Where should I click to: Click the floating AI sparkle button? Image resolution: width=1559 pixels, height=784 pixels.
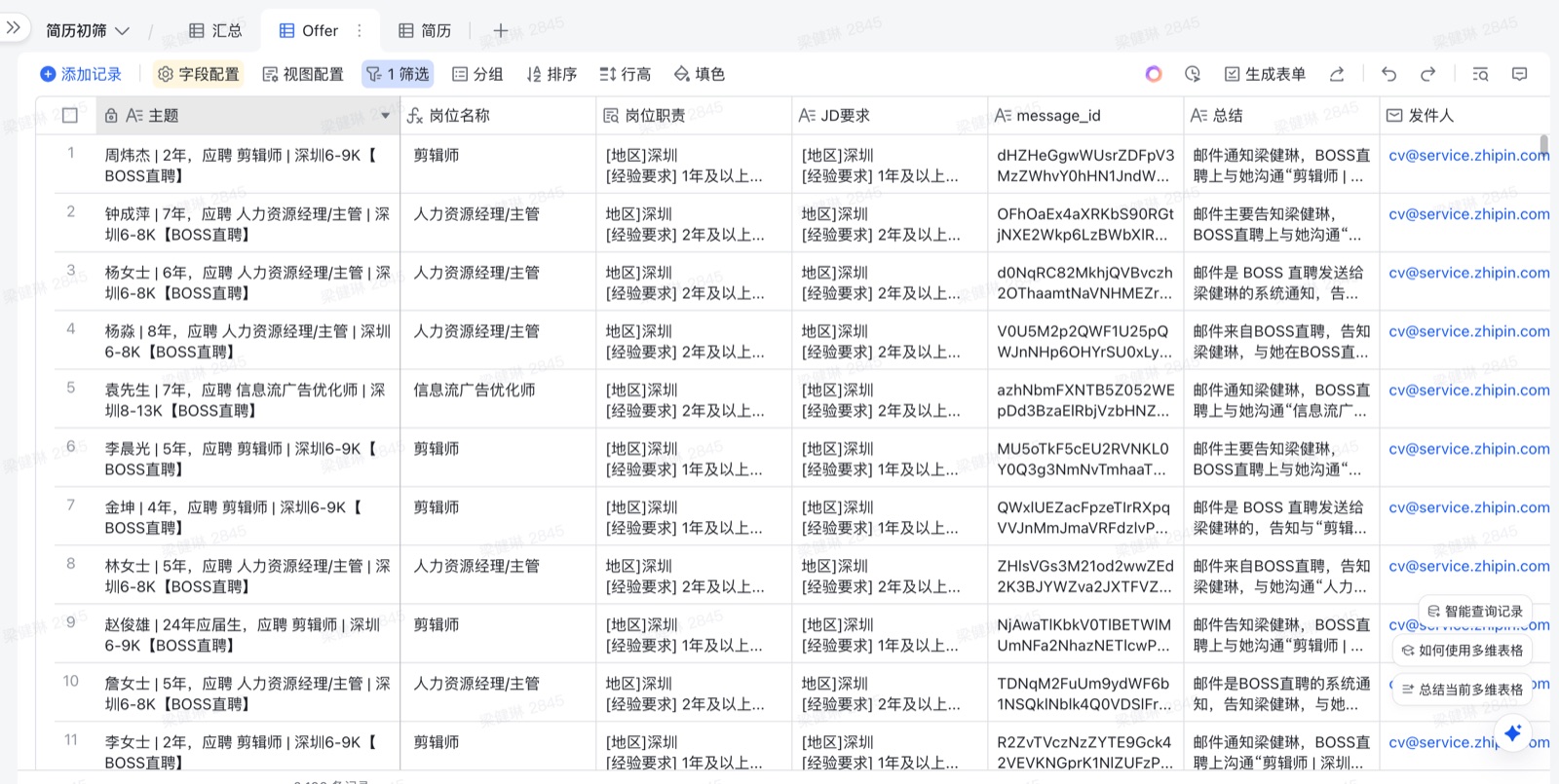[x=1512, y=732]
